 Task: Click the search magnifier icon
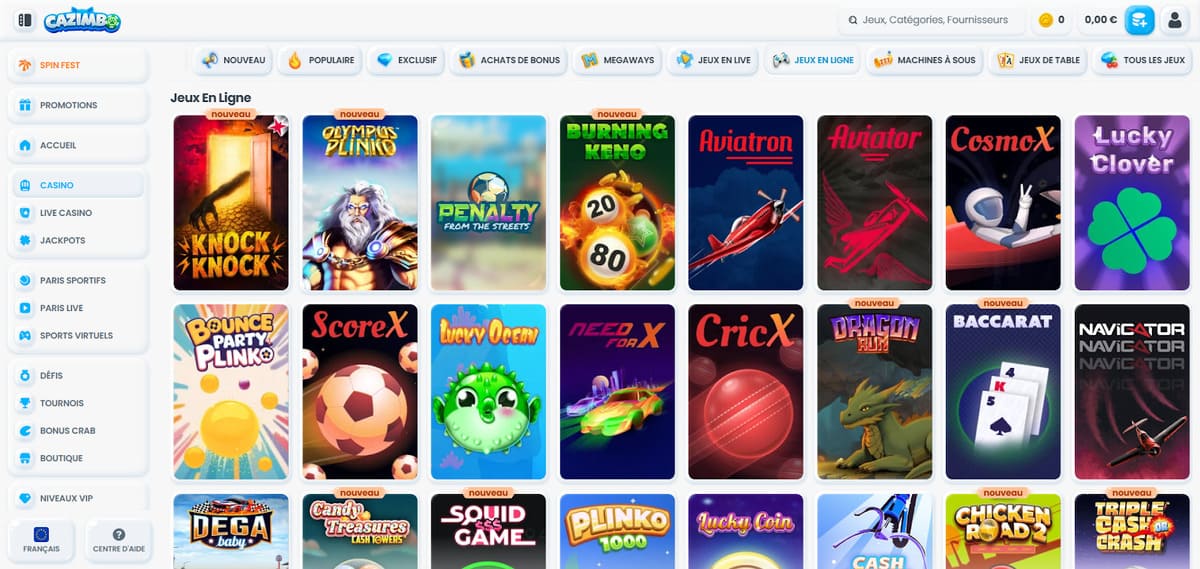click(x=853, y=20)
